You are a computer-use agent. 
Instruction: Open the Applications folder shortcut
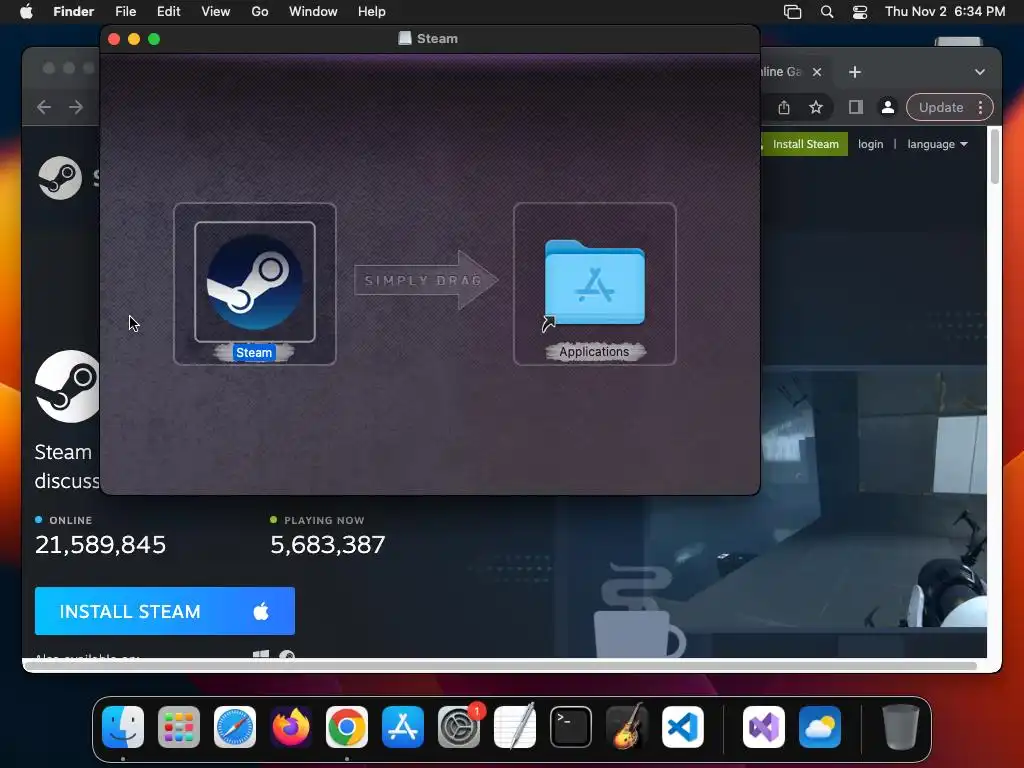594,283
